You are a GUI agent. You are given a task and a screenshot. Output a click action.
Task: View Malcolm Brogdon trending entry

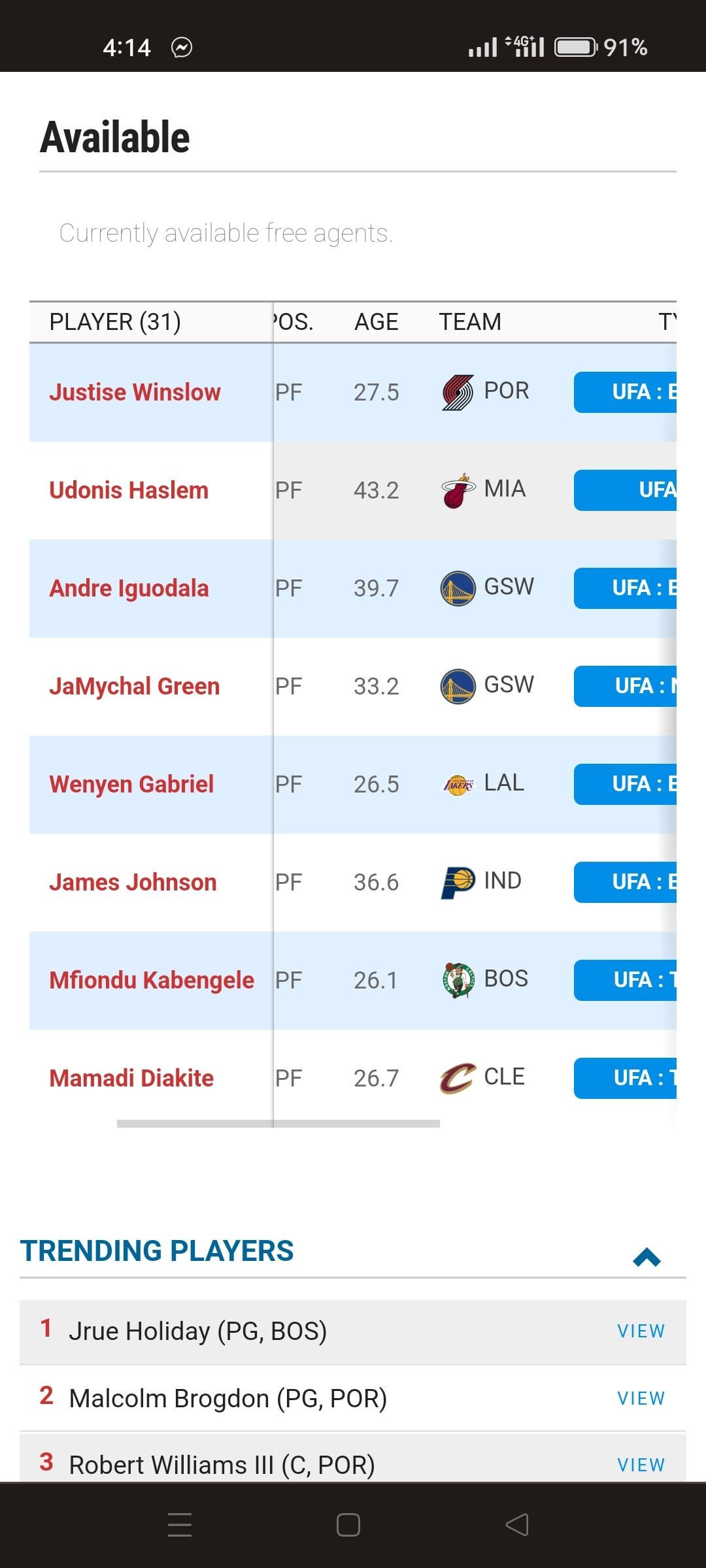641,1399
